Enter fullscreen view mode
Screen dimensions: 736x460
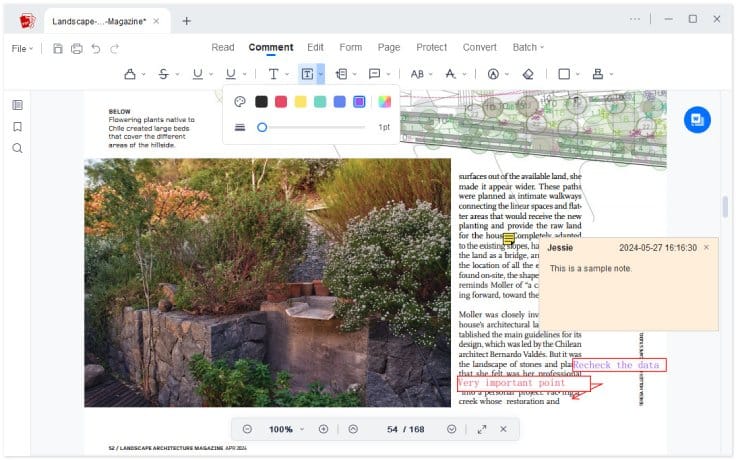coord(482,429)
